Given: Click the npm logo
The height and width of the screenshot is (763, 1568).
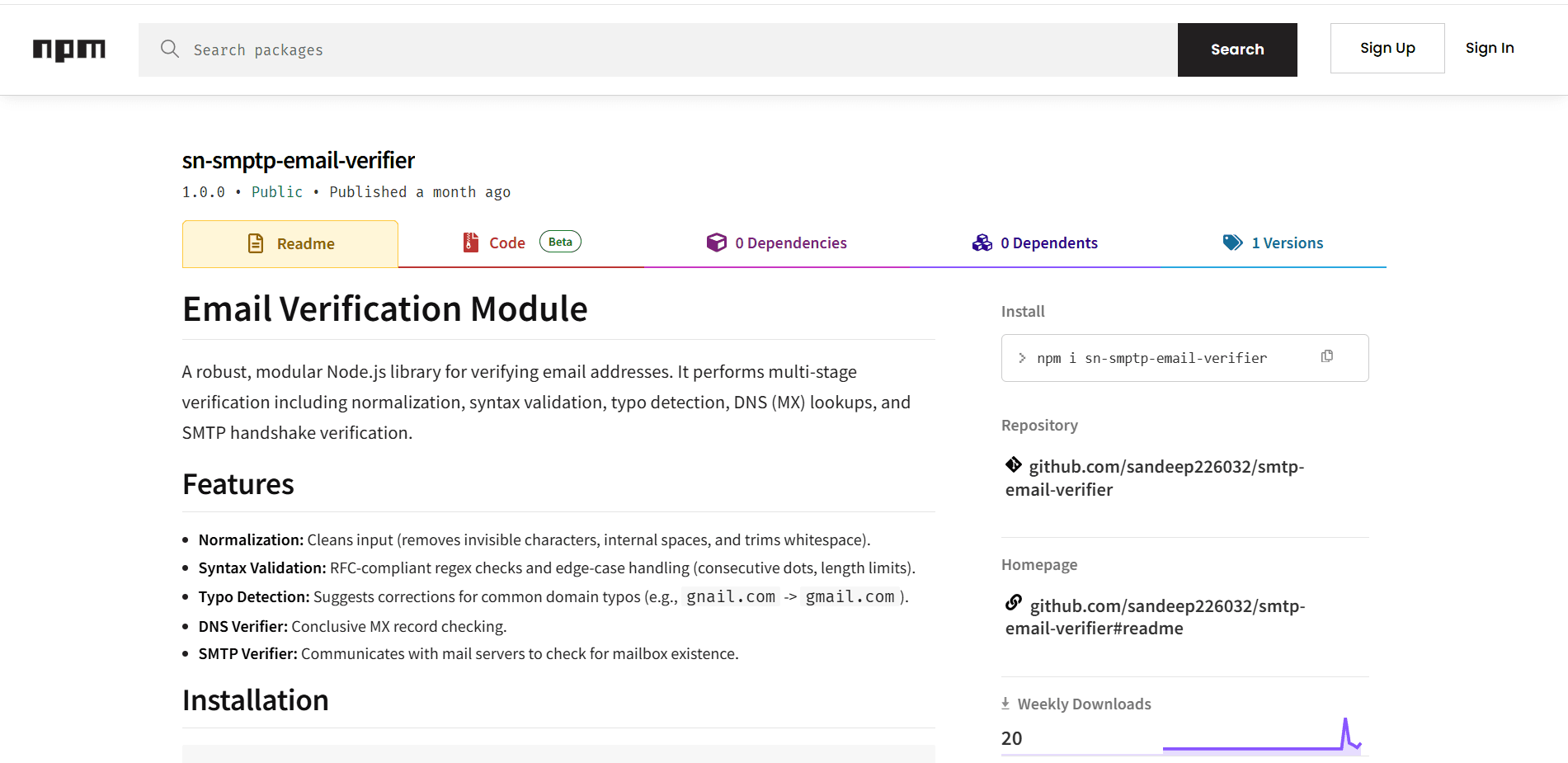Looking at the screenshot, I should (x=69, y=49).
